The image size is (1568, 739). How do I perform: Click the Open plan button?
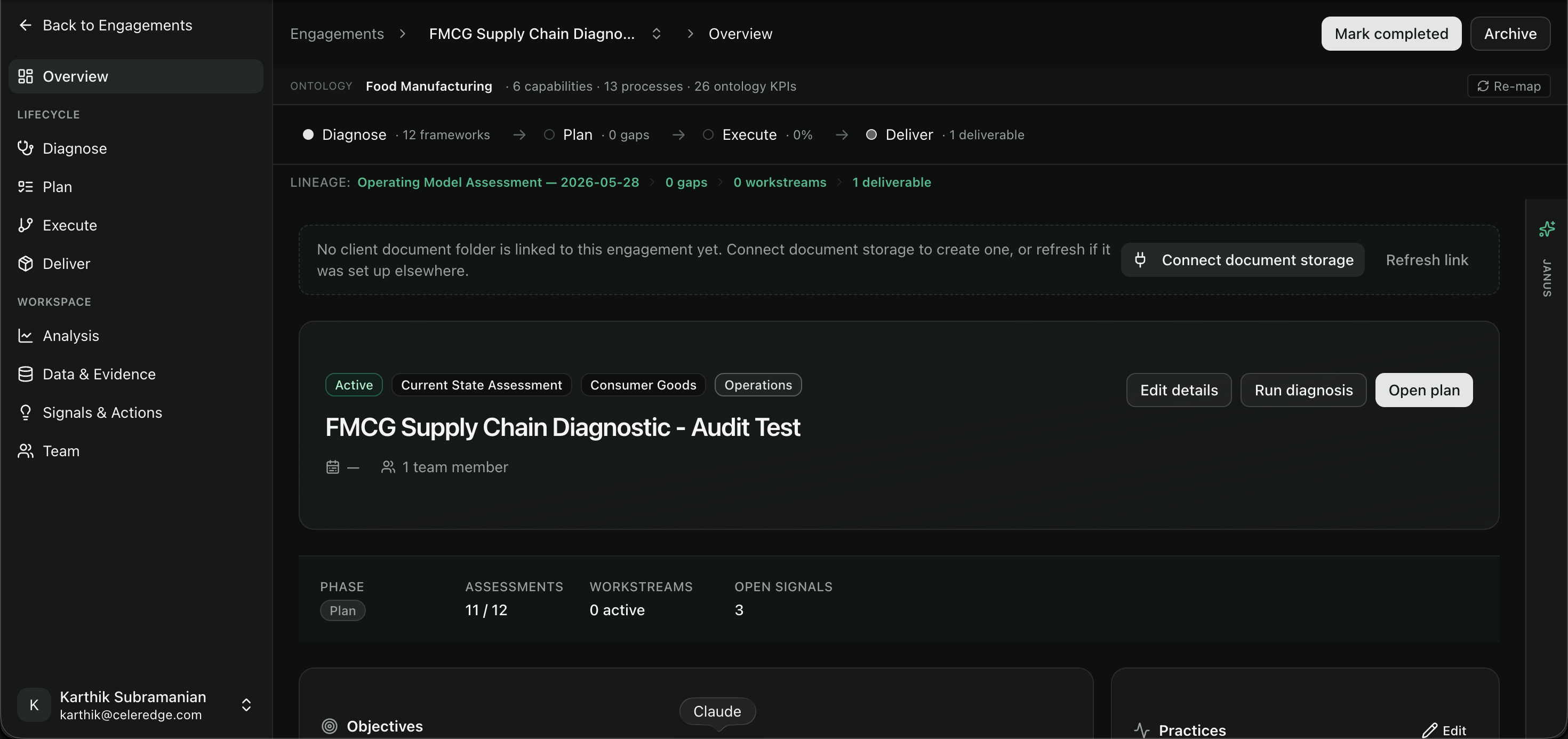(1424, 390)
